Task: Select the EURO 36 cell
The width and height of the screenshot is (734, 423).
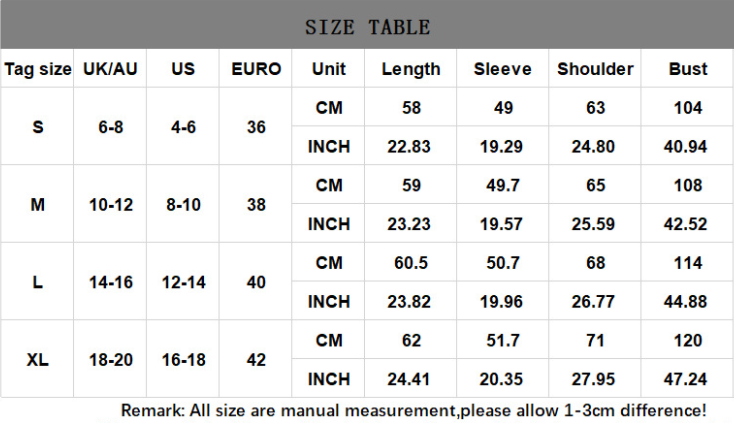Action: coord(256,127)
